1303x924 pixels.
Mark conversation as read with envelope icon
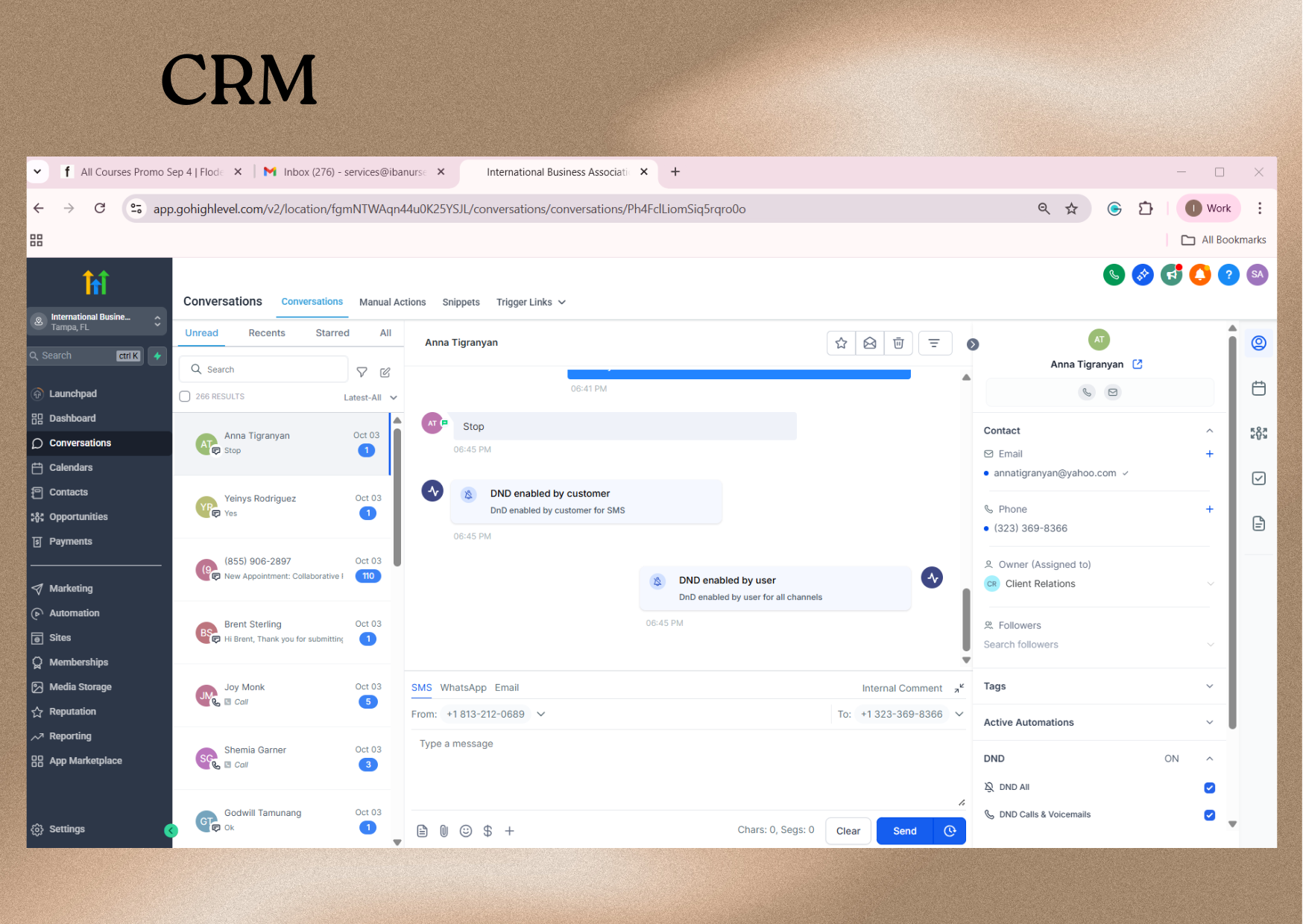tap(870, 343)
